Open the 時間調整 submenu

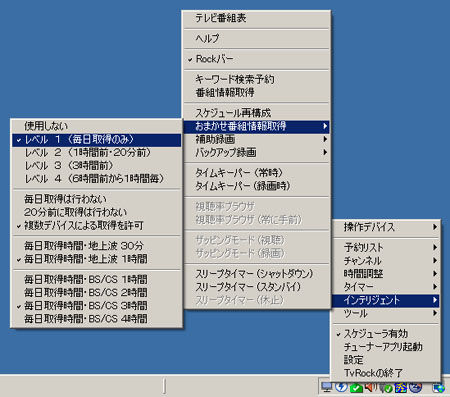pos(385,274)
